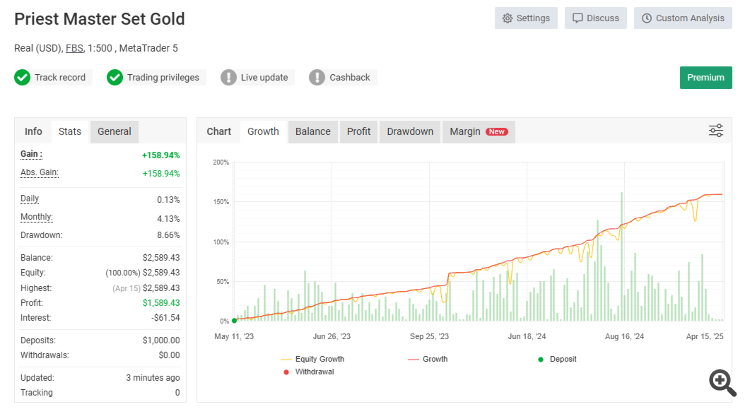Click the Monthly label

(x=36, y=217)
